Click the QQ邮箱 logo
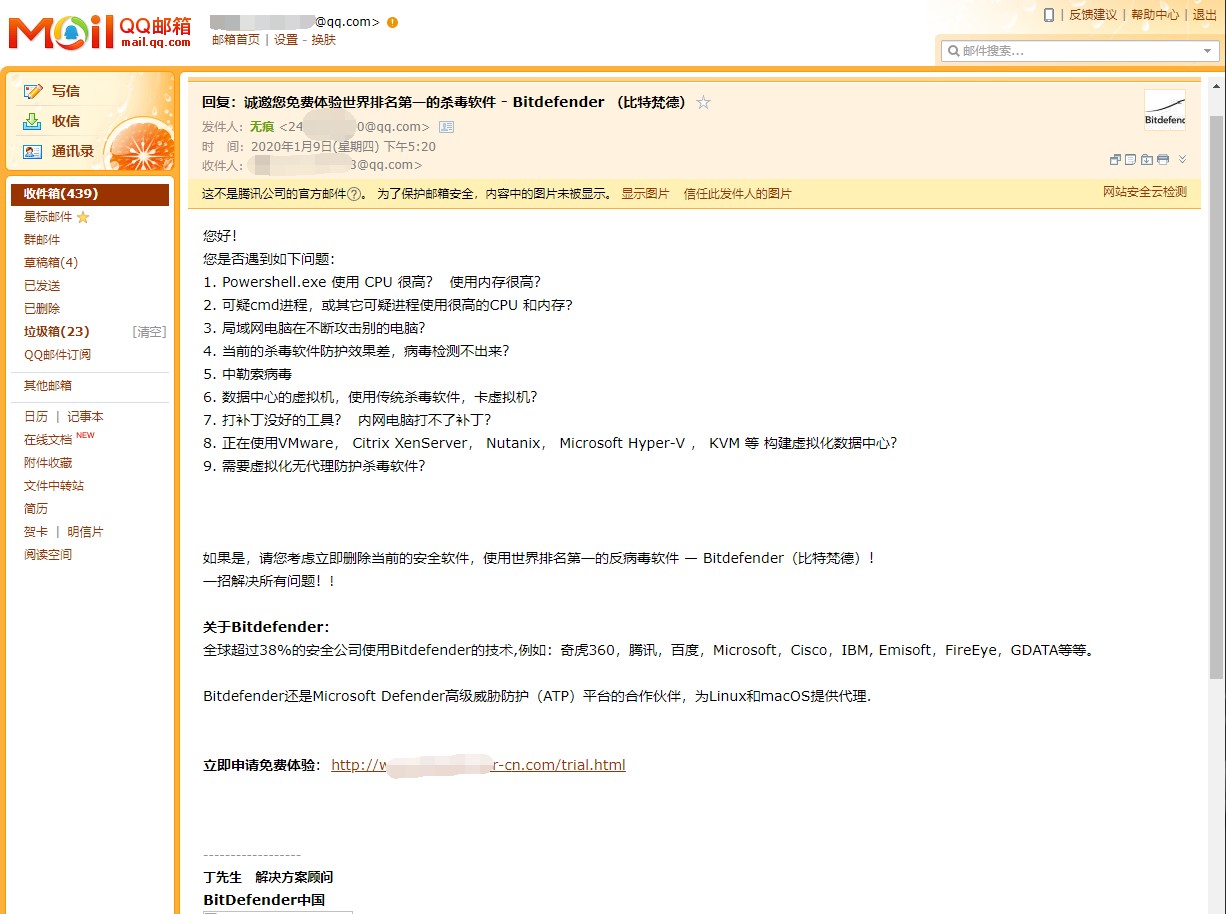 pos(99,31)
